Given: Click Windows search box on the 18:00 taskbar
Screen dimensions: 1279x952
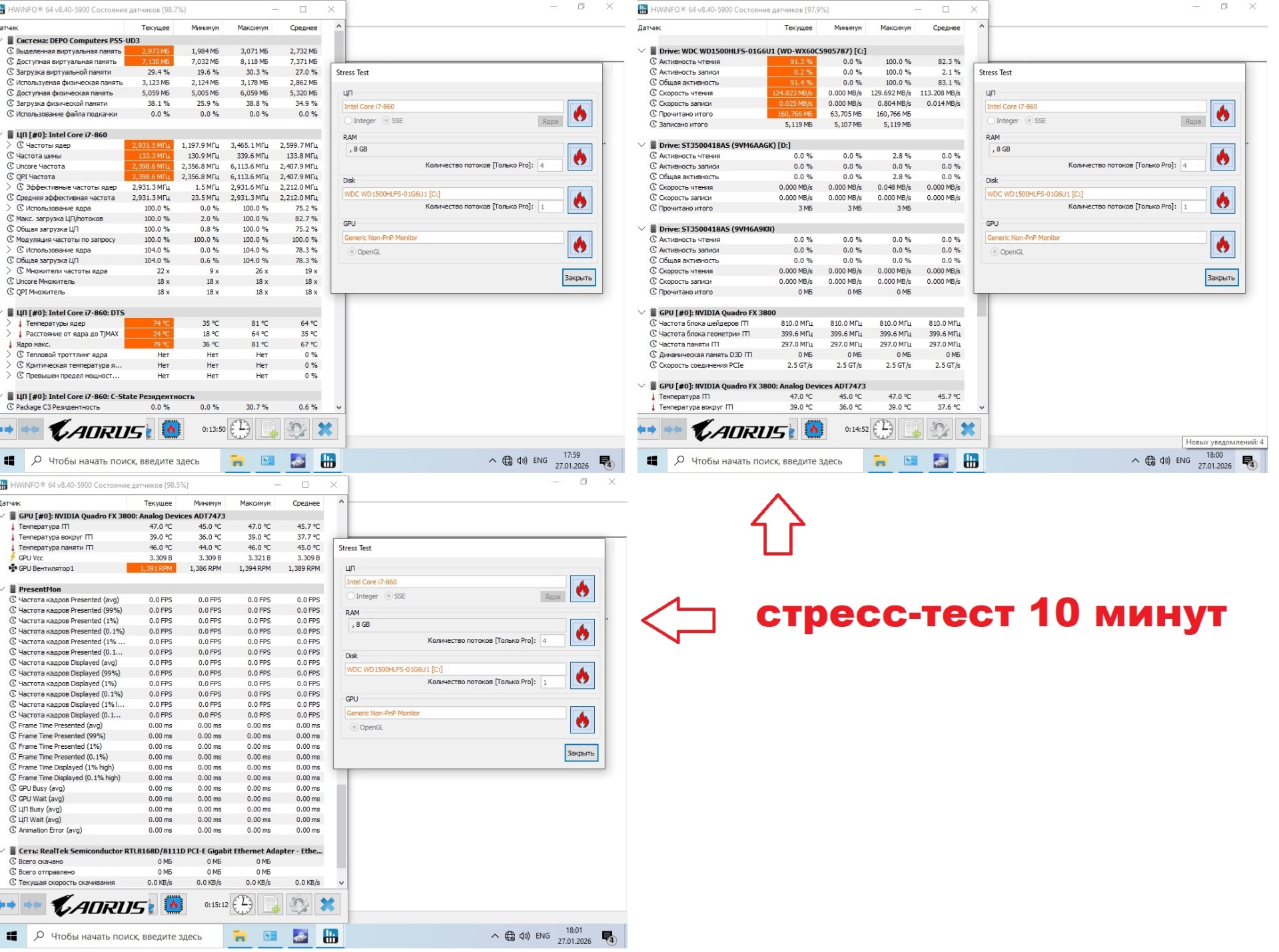Looking at the screenshot, I should tap(766, 461).
